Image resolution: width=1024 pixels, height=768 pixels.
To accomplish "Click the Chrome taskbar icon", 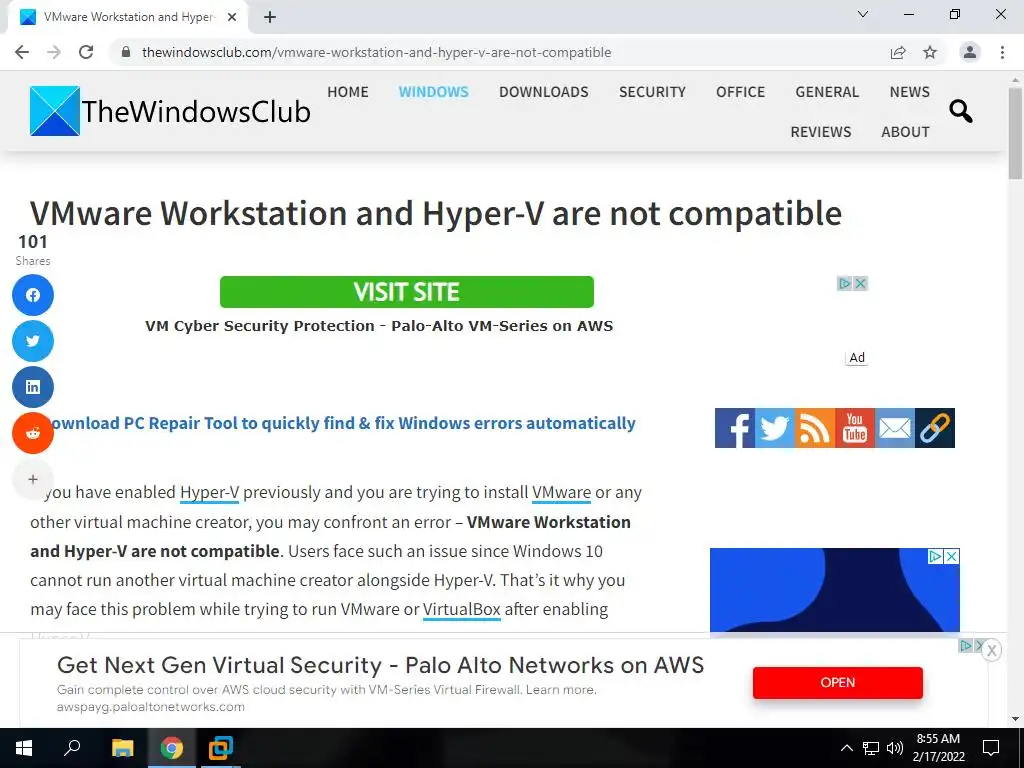I will tap(172, 748).
